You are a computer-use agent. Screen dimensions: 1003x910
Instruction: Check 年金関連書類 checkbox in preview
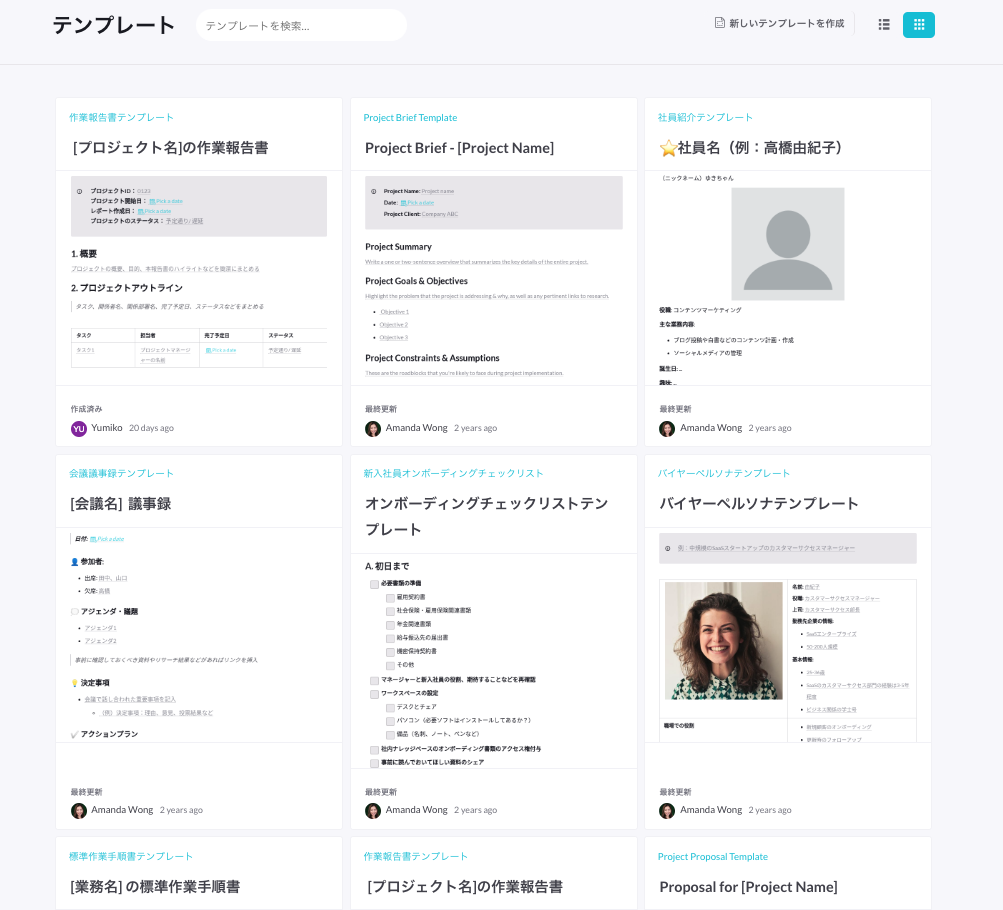tap(390, 625)
